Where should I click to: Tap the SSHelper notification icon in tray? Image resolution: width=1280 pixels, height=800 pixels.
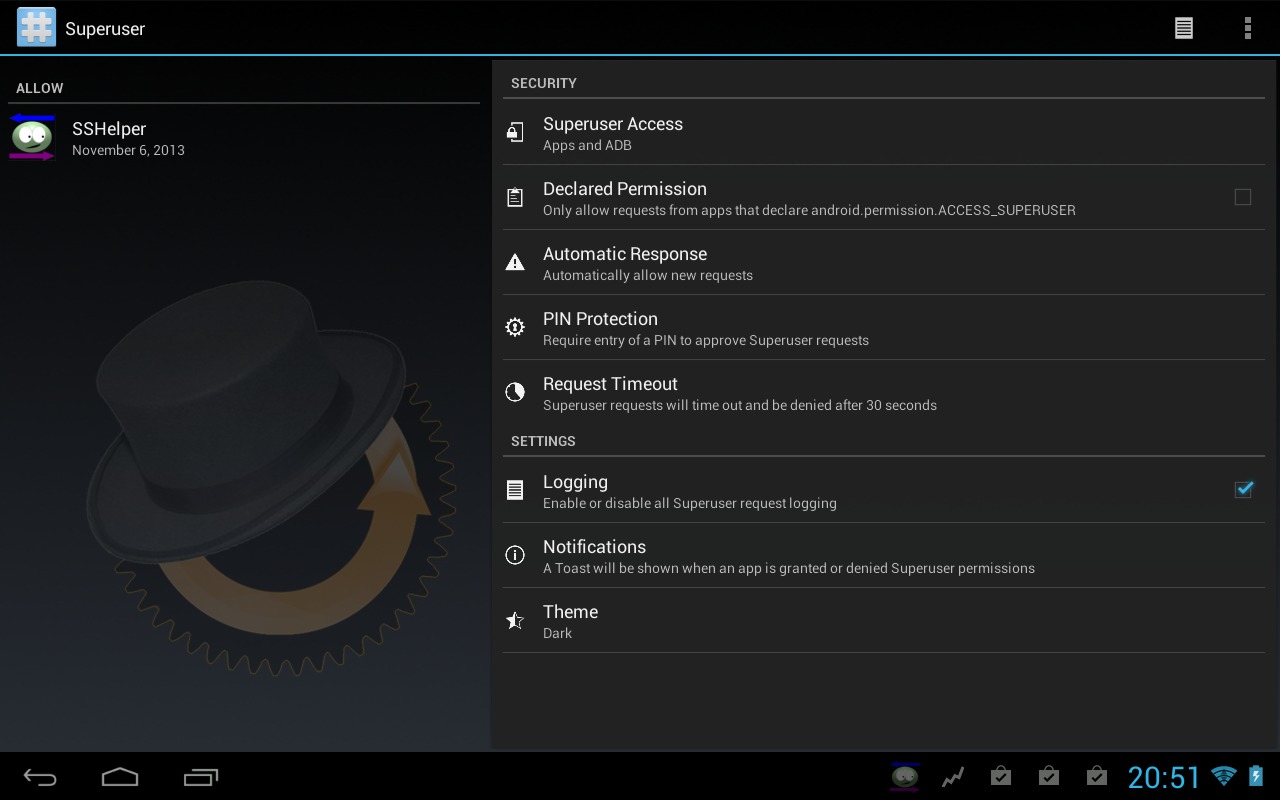[x=904, y=777]
